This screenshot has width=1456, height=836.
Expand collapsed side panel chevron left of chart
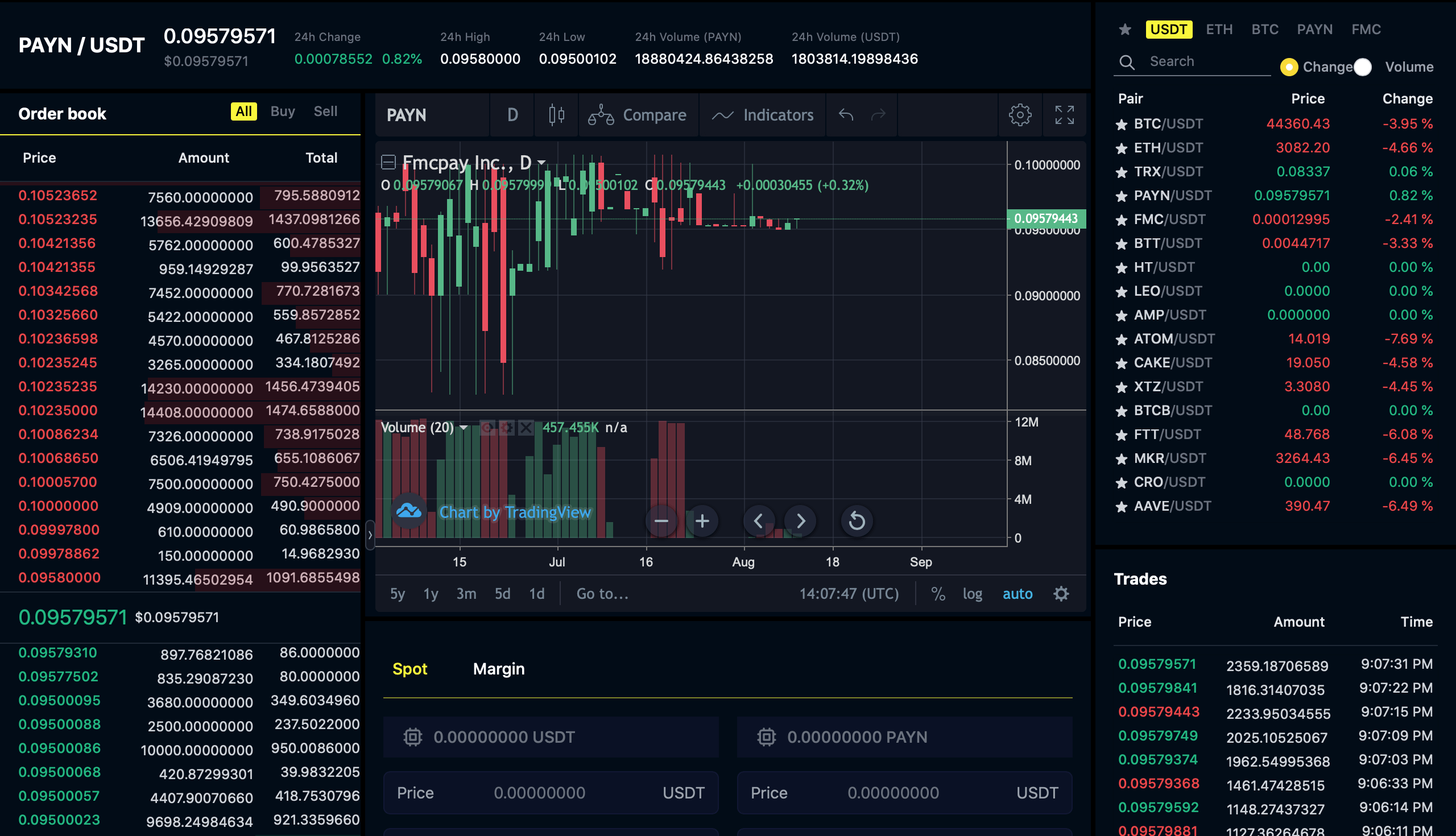[370, 535]
